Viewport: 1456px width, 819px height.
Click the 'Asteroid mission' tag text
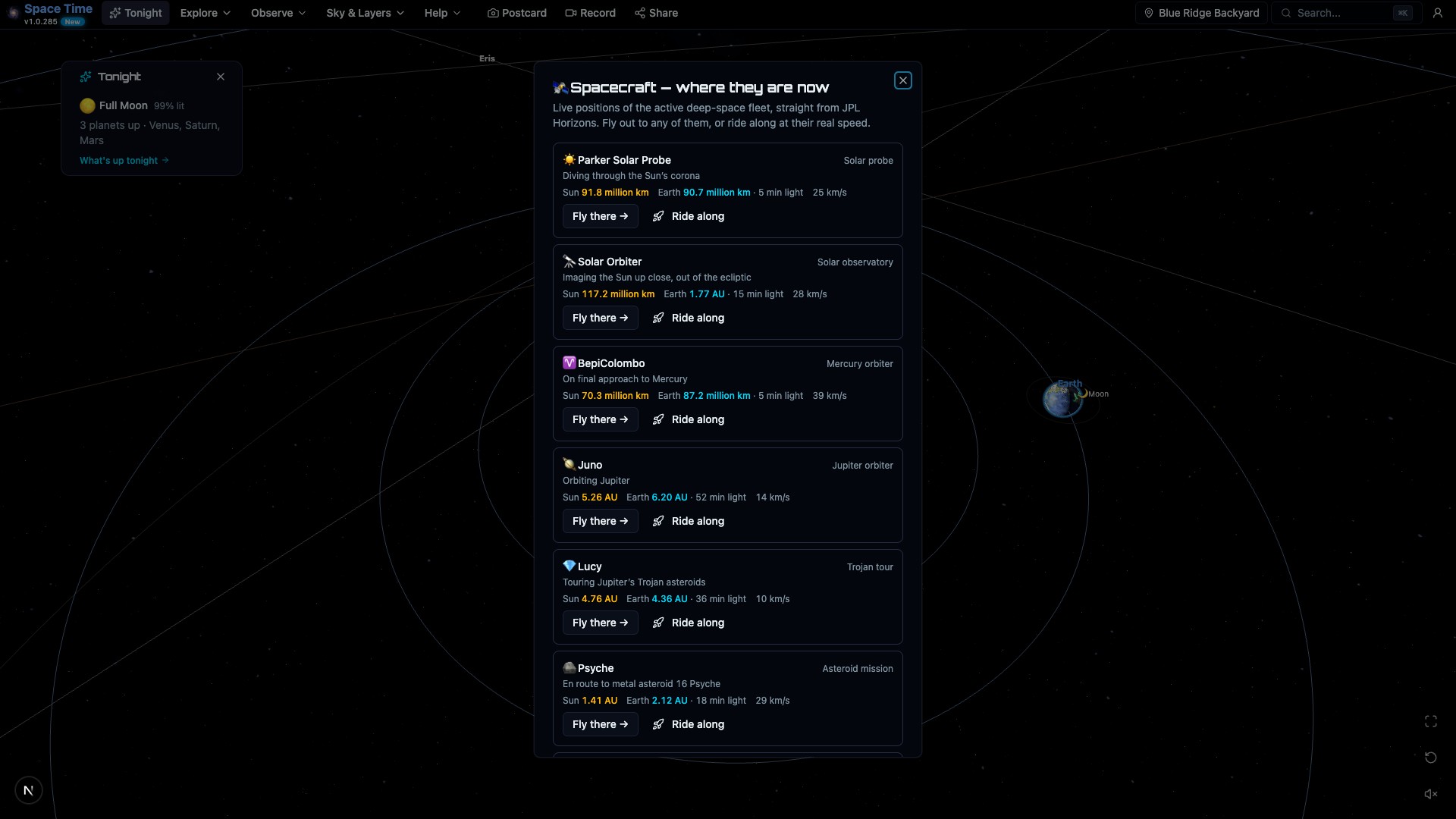pos(858,669)
